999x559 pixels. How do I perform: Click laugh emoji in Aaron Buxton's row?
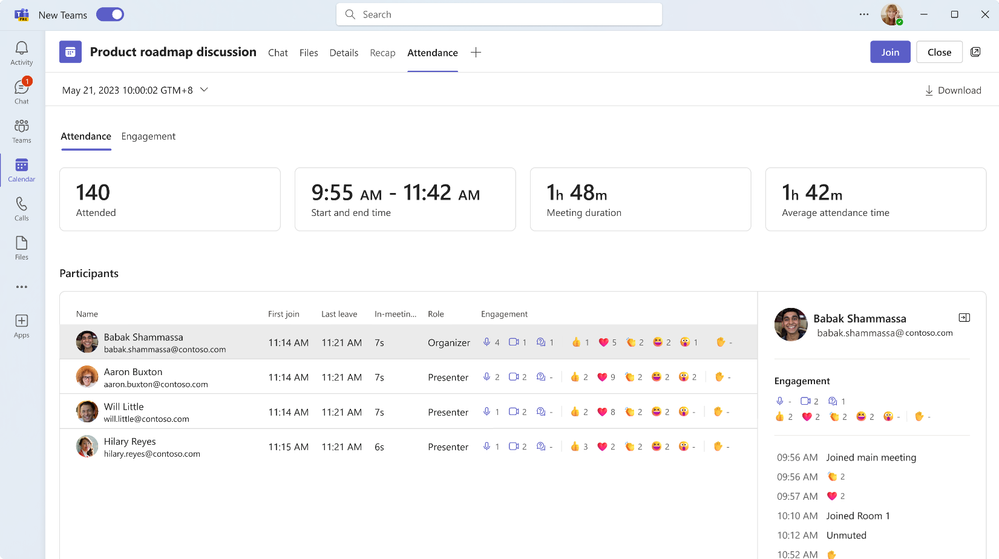[x=656, y=377]
